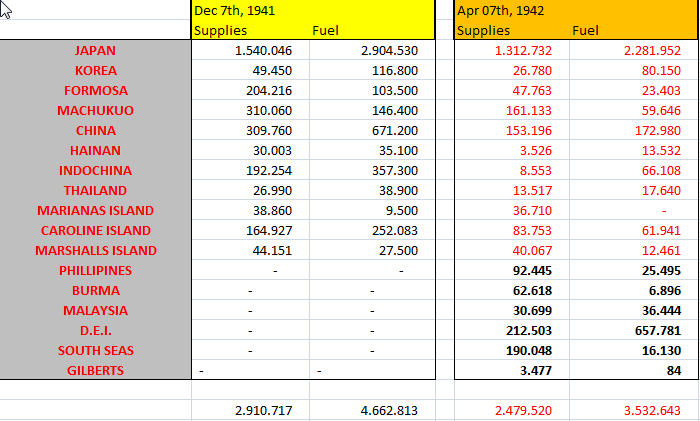Screen dimensions: 700x421
Task: Select Formosa 1942 supplies cell 47.763
Action: (x=512, y=91)
